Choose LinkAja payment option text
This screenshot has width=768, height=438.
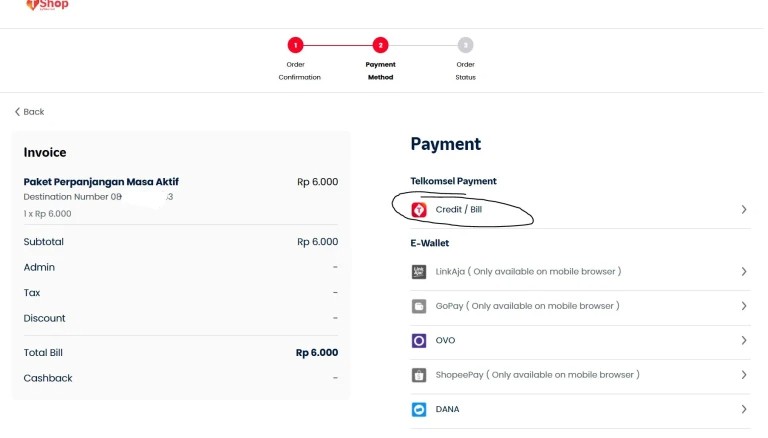[528, 272]
